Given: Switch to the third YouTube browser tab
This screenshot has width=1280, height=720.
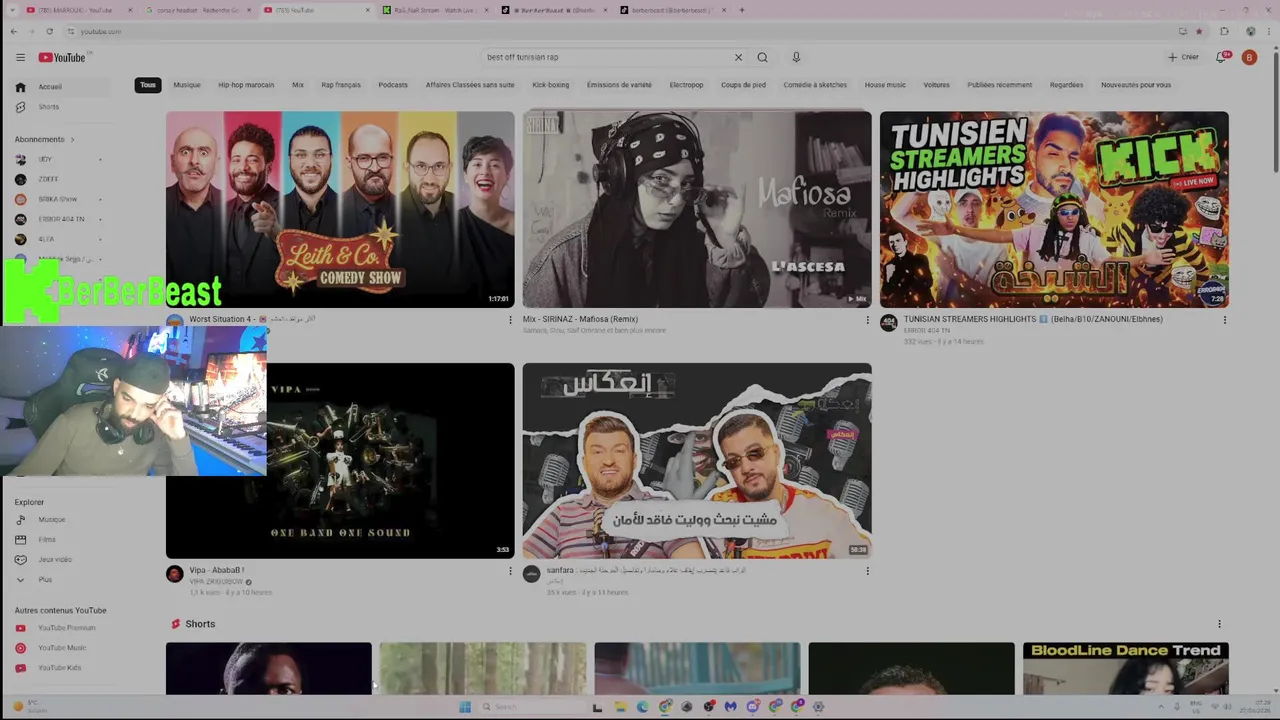Looking at the screenshot, I should (x=315, y=10).
